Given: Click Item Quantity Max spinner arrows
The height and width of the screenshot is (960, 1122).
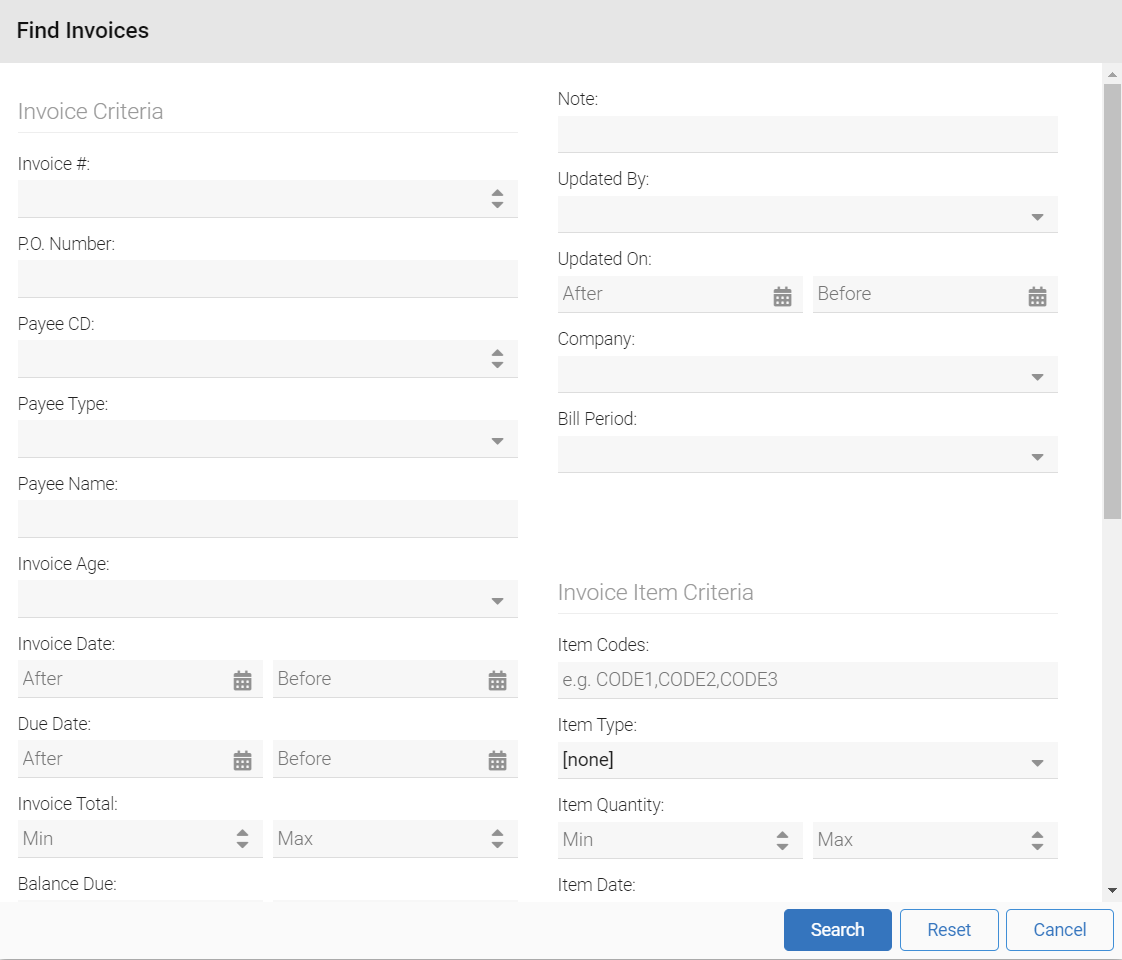Looking at the screenshot, I should [1038, 841].
